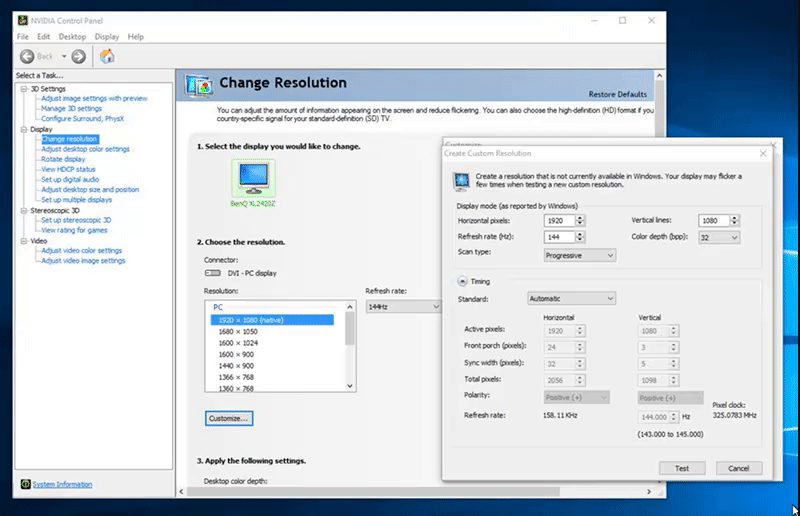
Task: Collapse the Video tree node
Action: coord(23,241)
